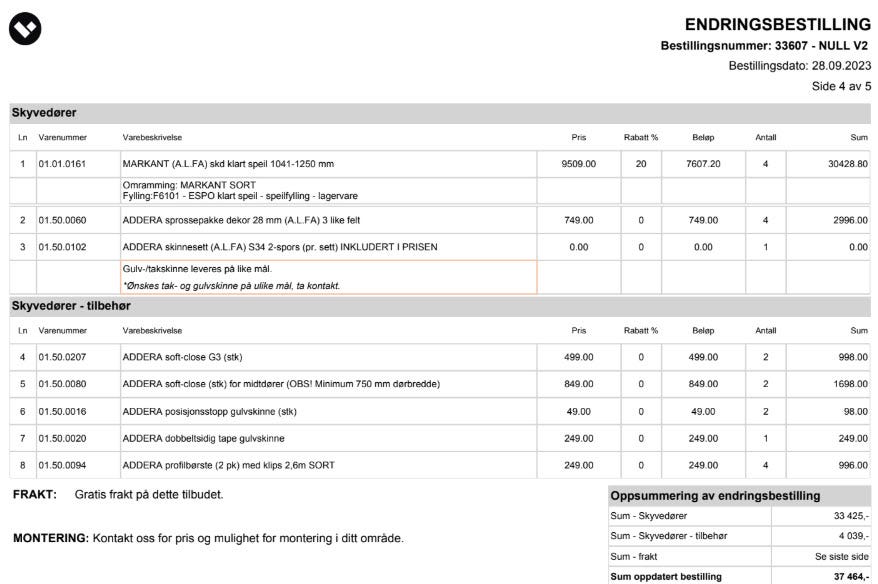878x584 pixels.
Task: Click Bestillingsdato 28.09.2023
Action: pos(800,66)
